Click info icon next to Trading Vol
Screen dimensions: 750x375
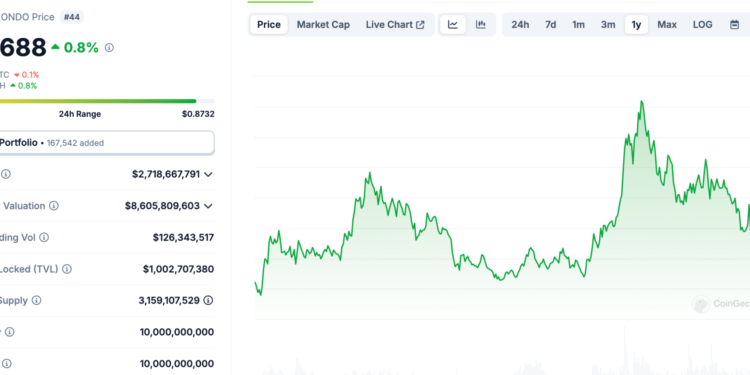(x=44, y=237)
